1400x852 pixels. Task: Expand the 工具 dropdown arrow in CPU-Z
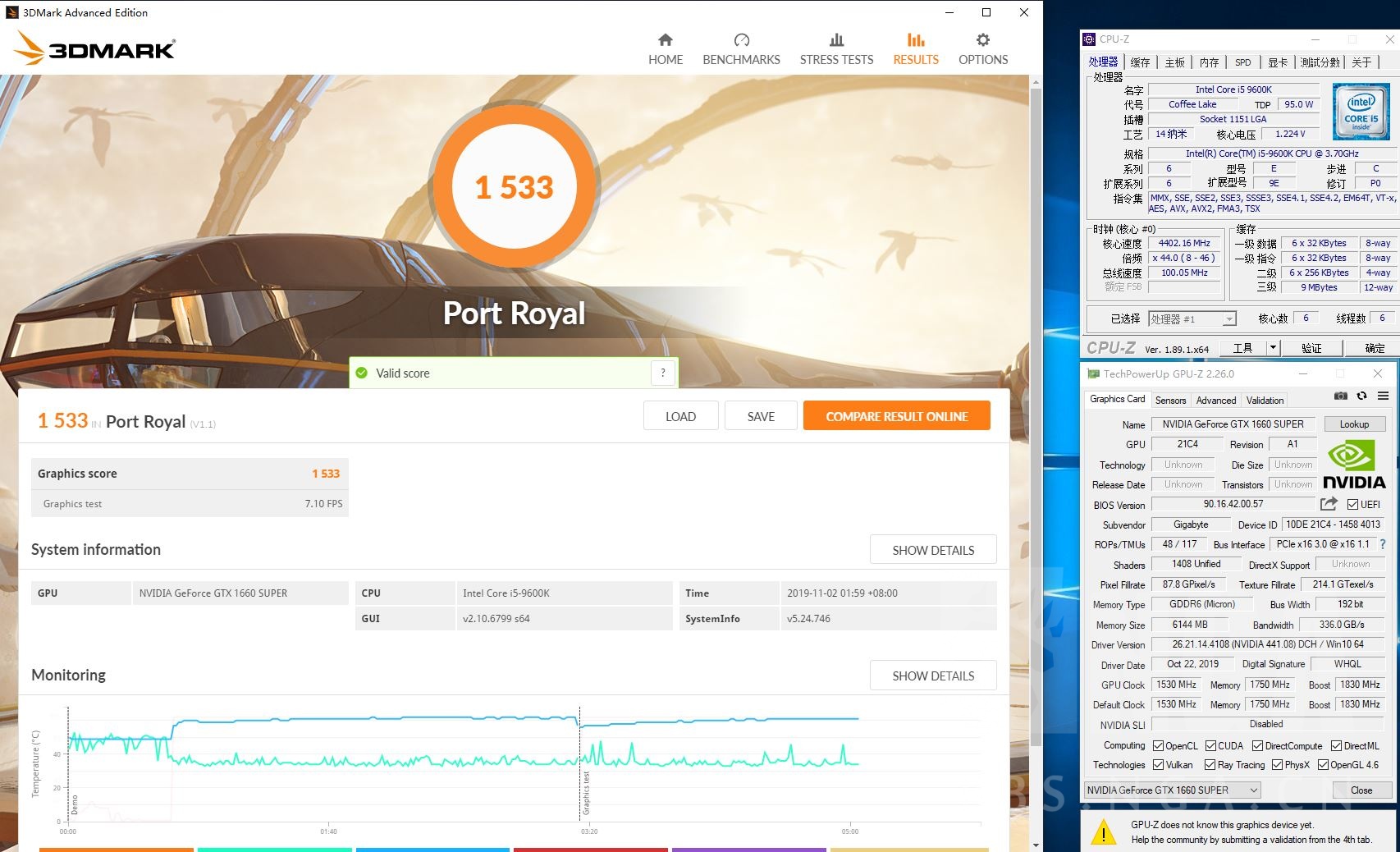click(x=1273, y=348)
